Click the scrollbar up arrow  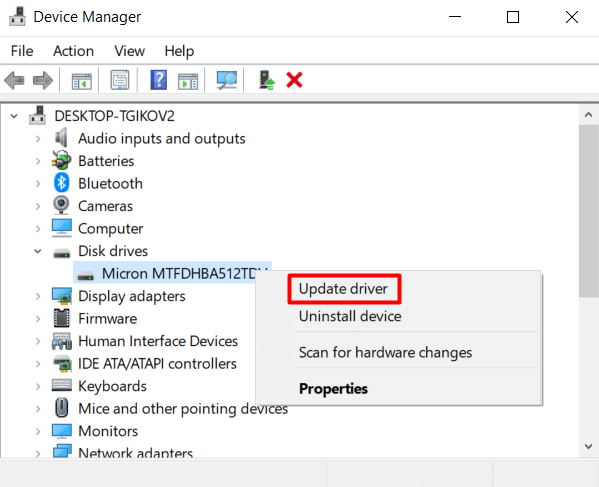(x=588, y=115)
